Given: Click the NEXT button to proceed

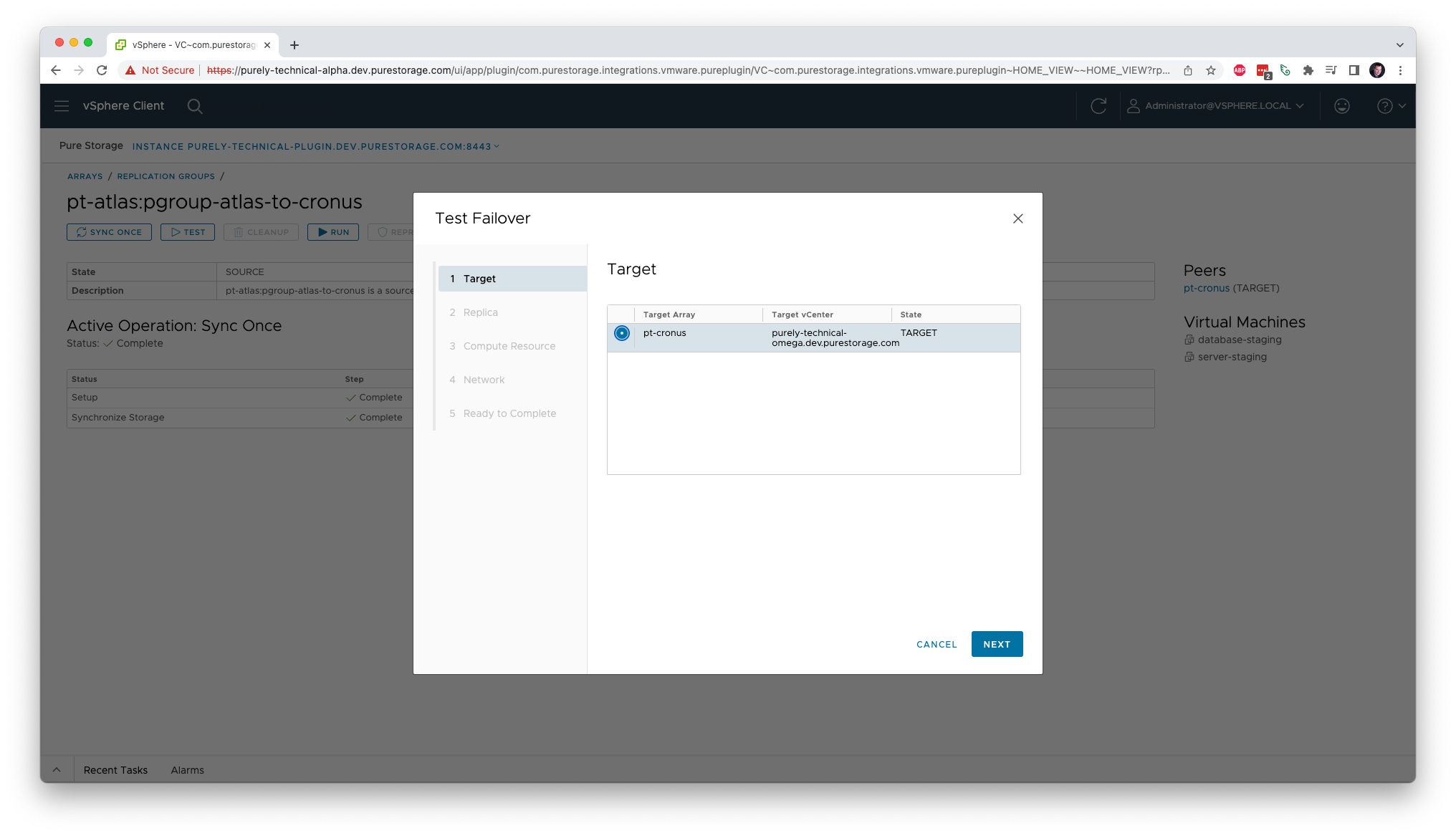Looking at the screenshot, I should coord(996,644).
